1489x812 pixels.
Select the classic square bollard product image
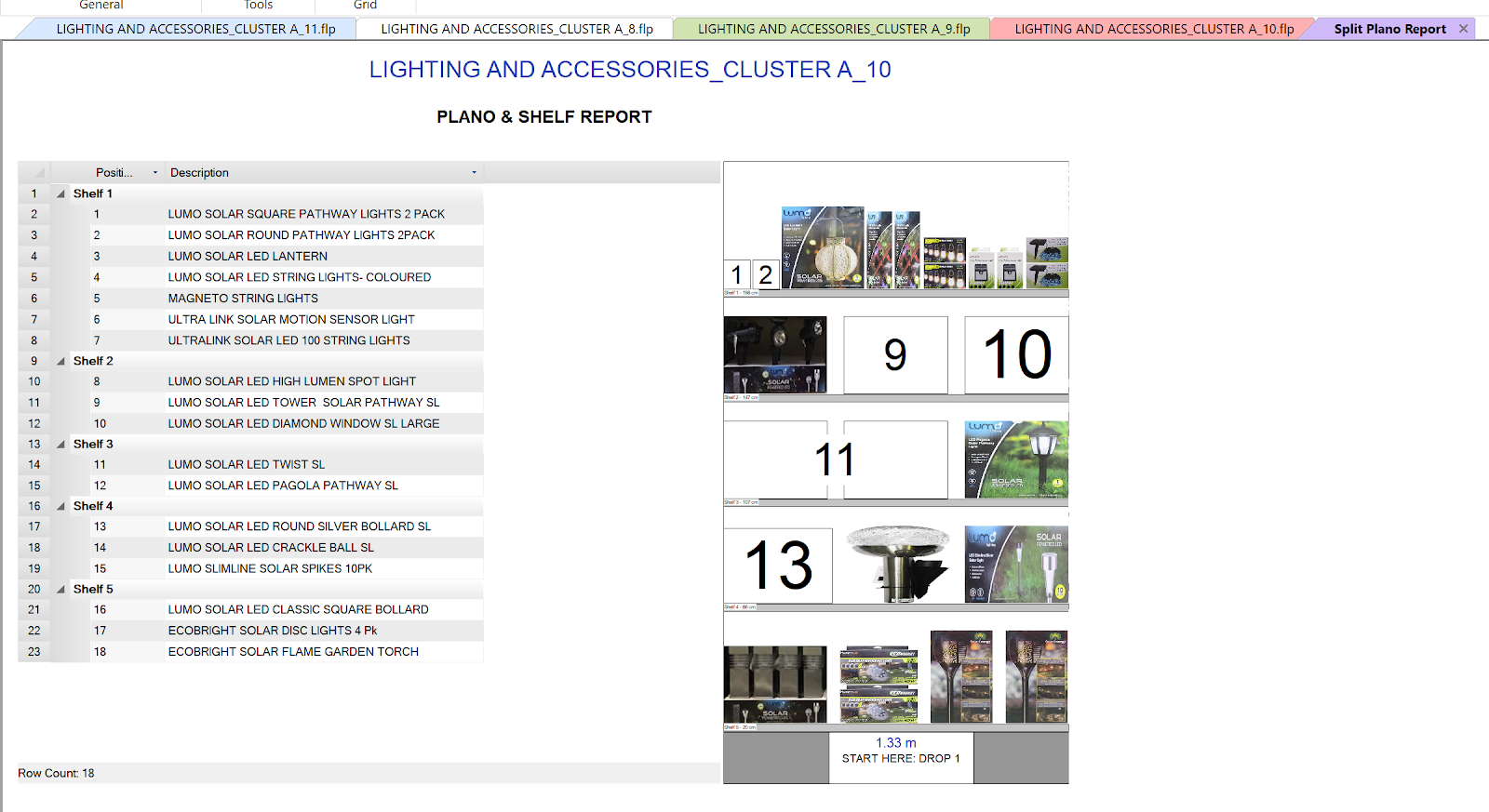(775, 685)
